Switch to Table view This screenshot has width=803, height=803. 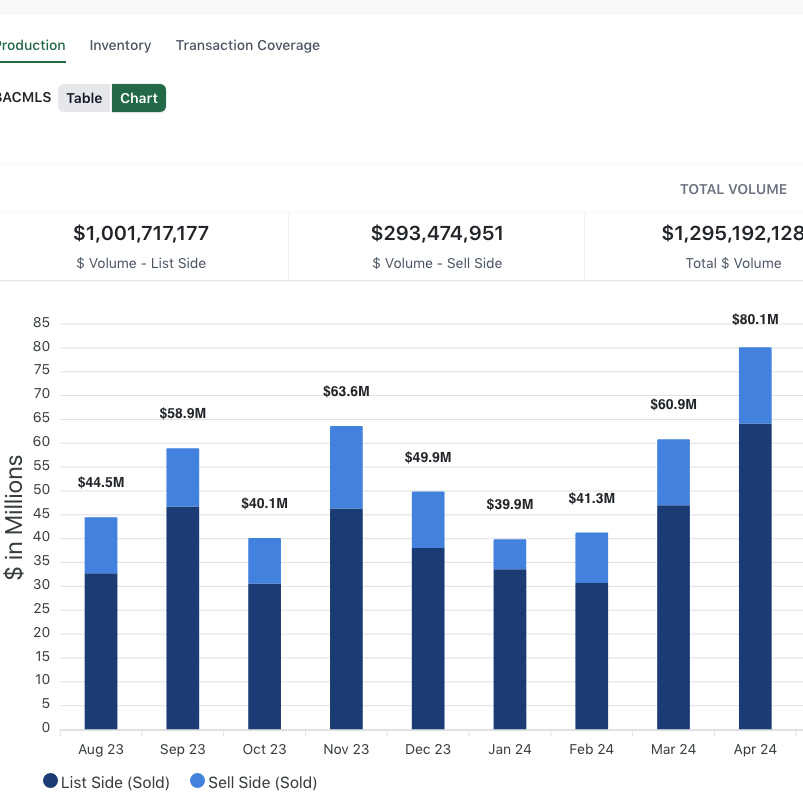click(84, 98)
